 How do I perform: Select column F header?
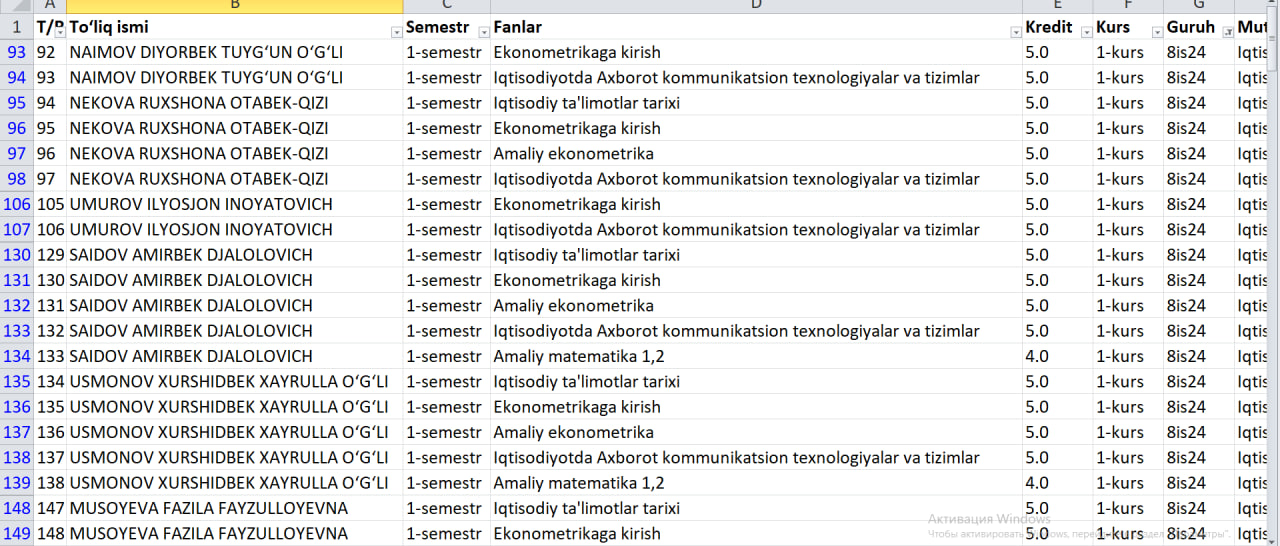tap(1129, 6)
